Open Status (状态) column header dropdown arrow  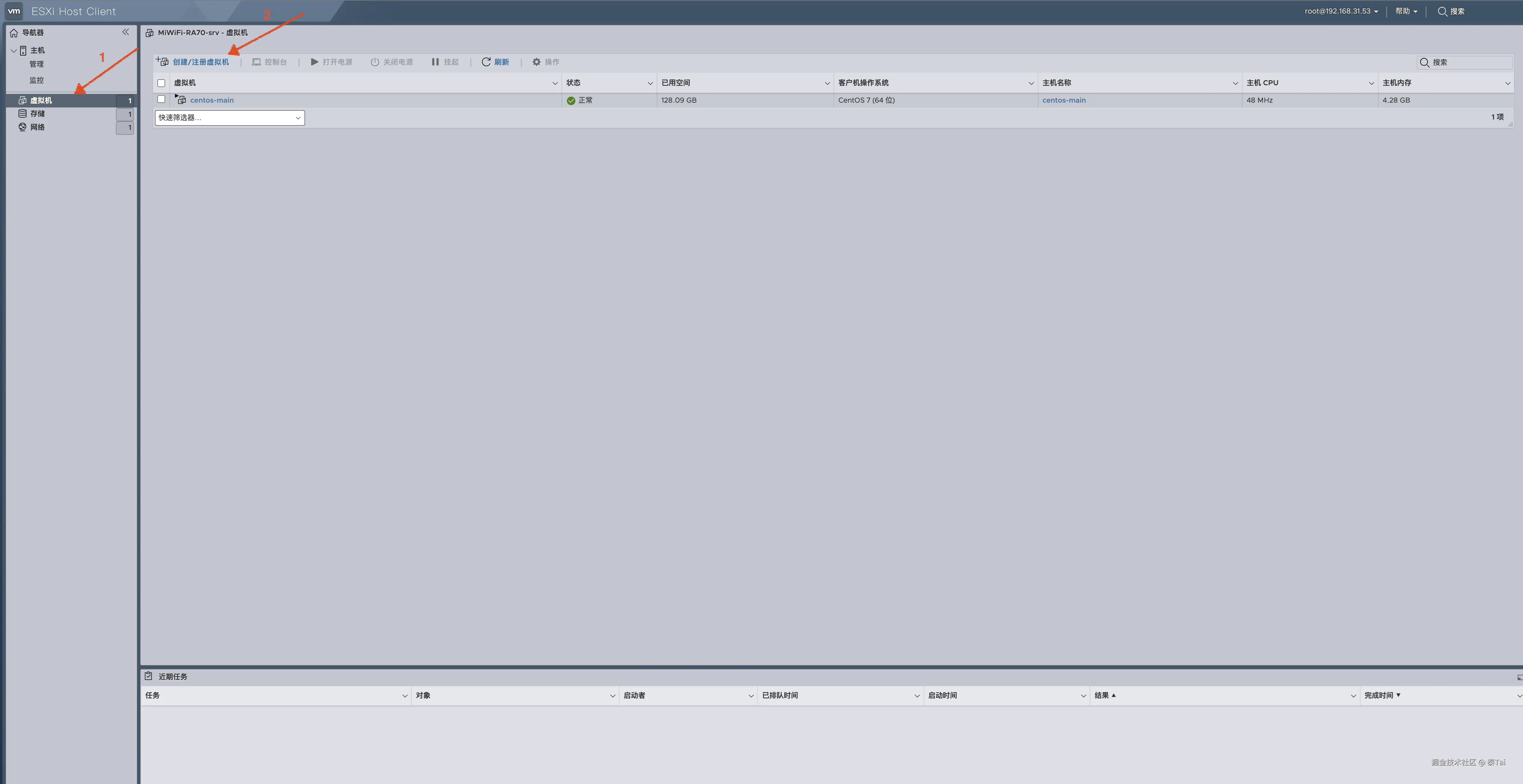pos(650,83)
